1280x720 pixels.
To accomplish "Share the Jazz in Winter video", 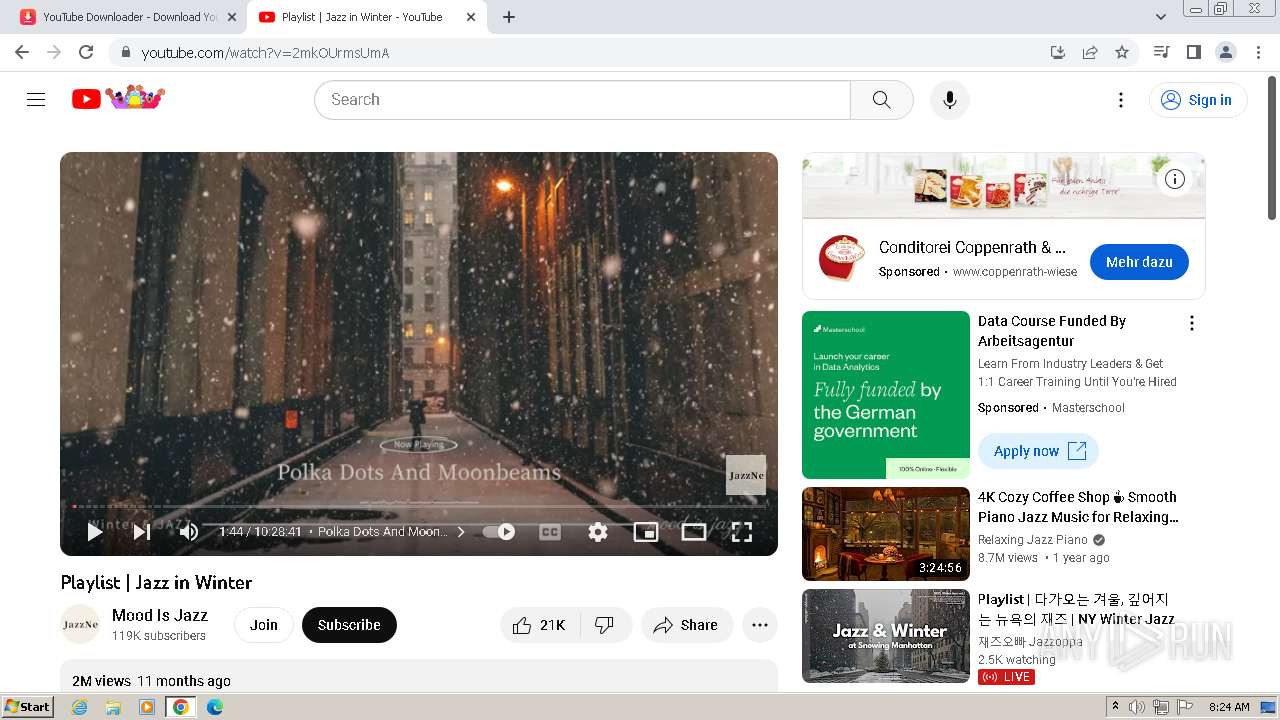I will click(x=686, y=625).
